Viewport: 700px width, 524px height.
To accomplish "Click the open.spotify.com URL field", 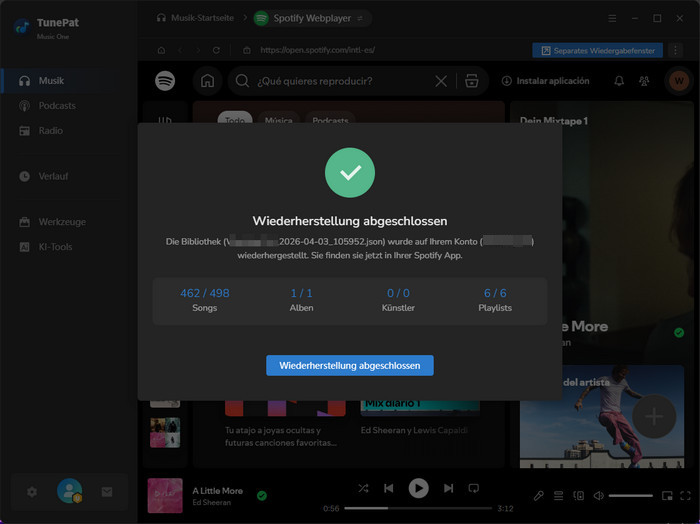I will [317, 50].
